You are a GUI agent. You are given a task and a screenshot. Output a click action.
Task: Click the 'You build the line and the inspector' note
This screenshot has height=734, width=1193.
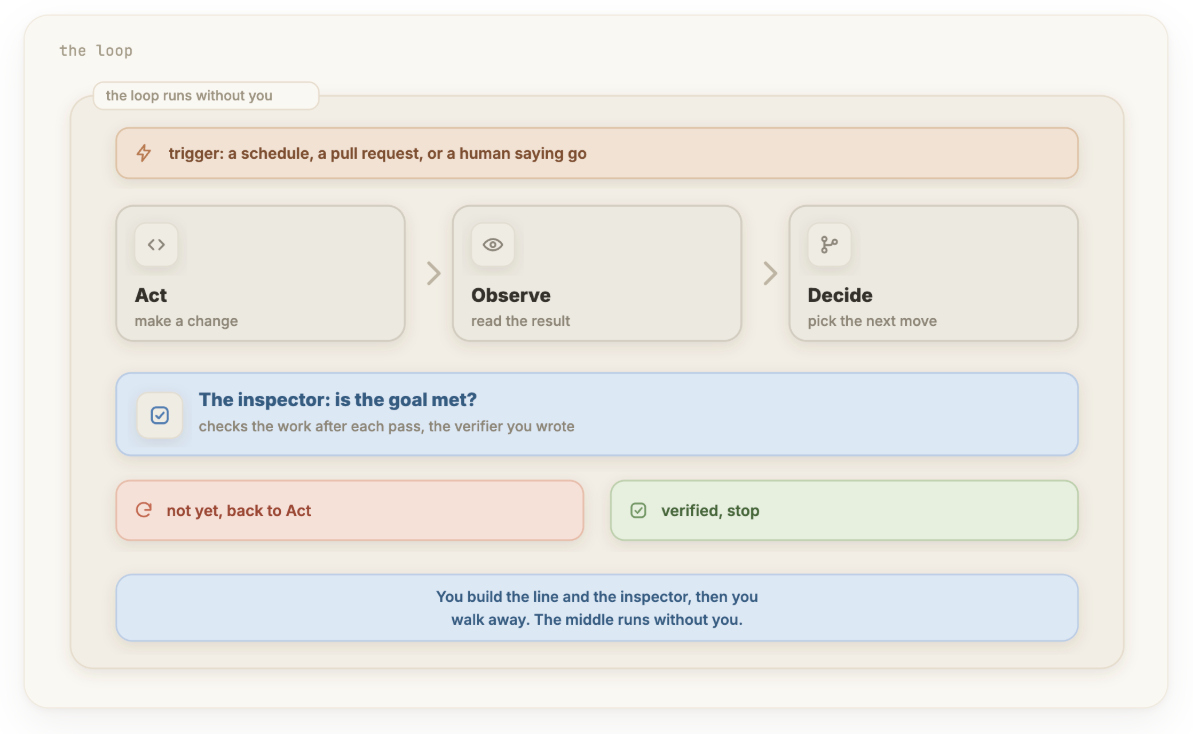597,608
